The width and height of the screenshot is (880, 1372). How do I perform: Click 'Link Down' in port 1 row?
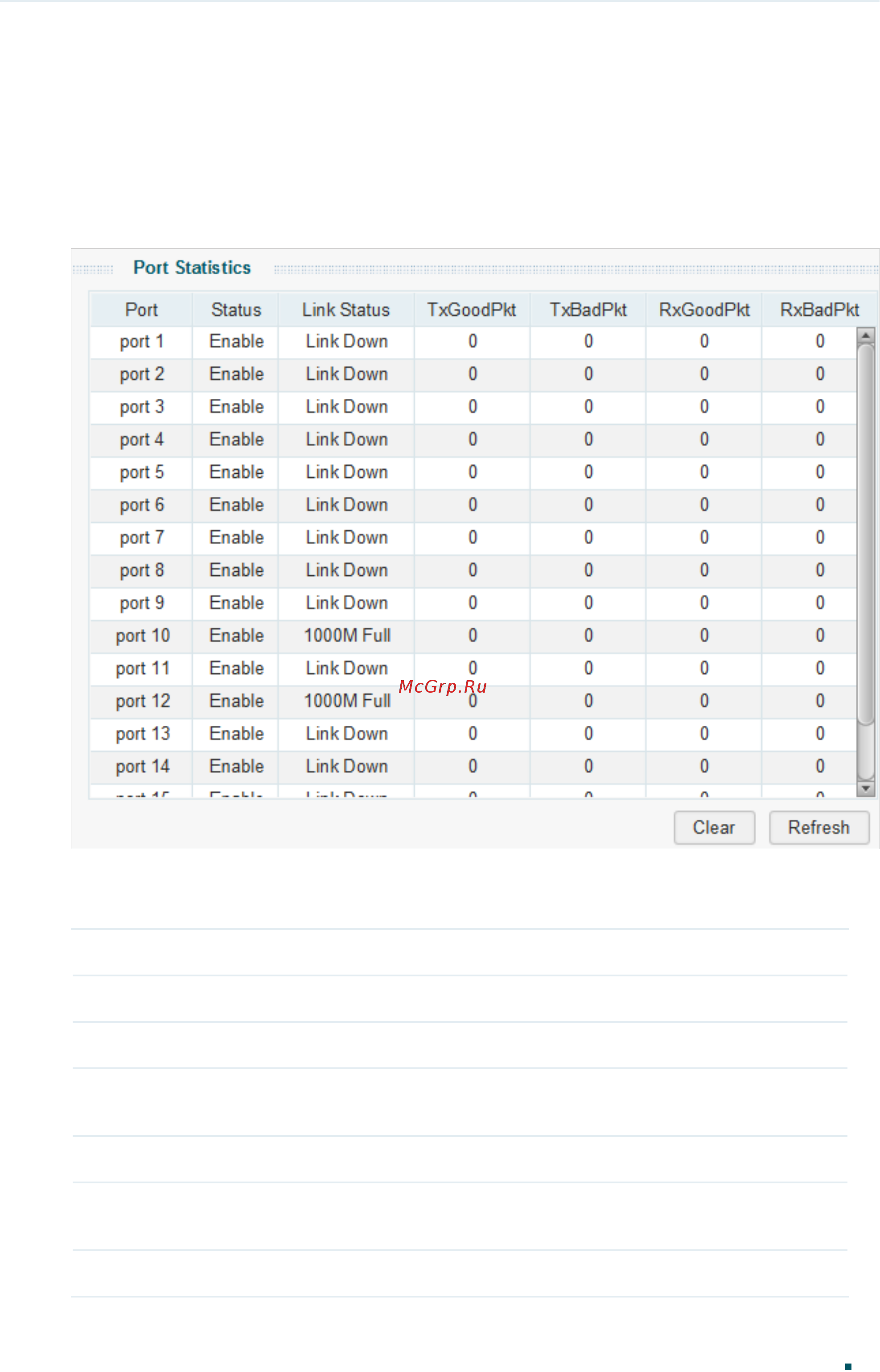pos(347,341)
